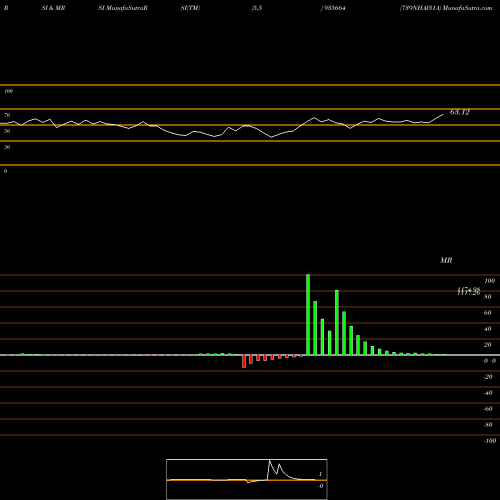Click the '70' level label on RSI axis
Viewport: 500px width, 500px height.
point(7,115)
